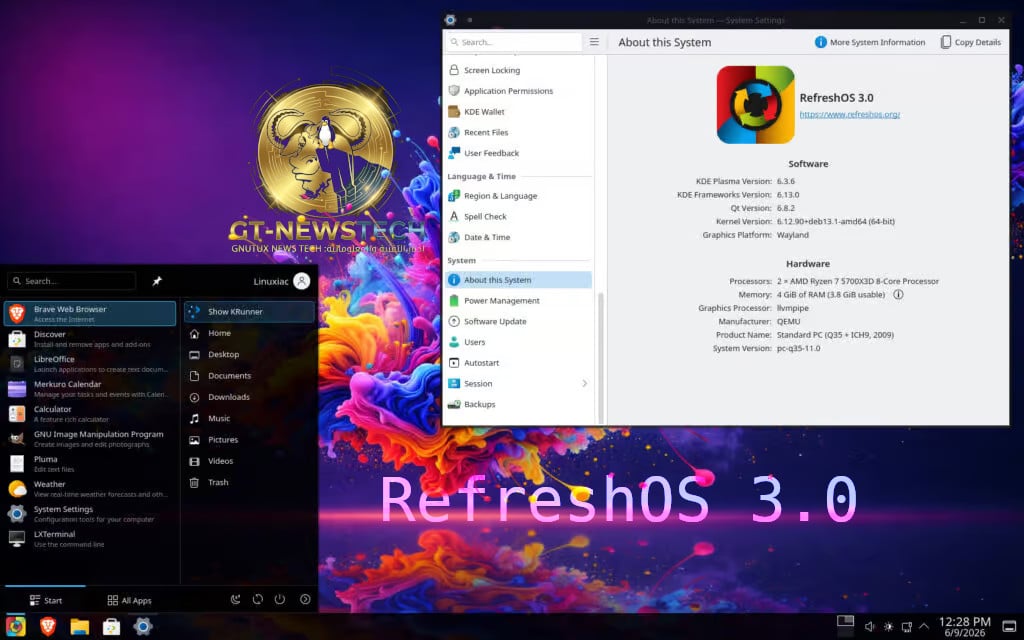Image resolution: width=1024 pixels, height=640 pixels.
Task: Click the Linuxiac user avatar
Action: pyautogui.click(x=302, y=281)
